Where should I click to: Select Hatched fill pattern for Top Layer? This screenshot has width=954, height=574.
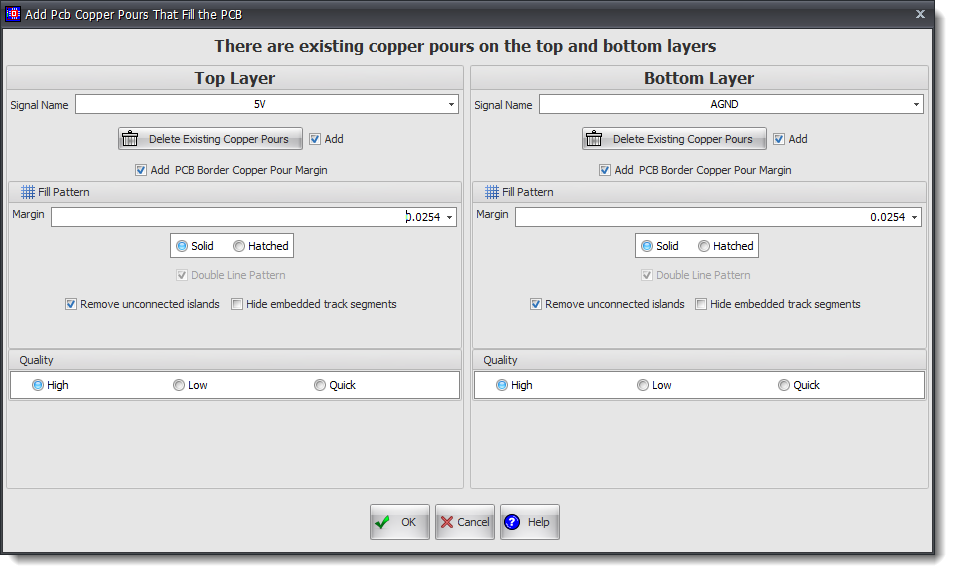(x=239, y=246)
